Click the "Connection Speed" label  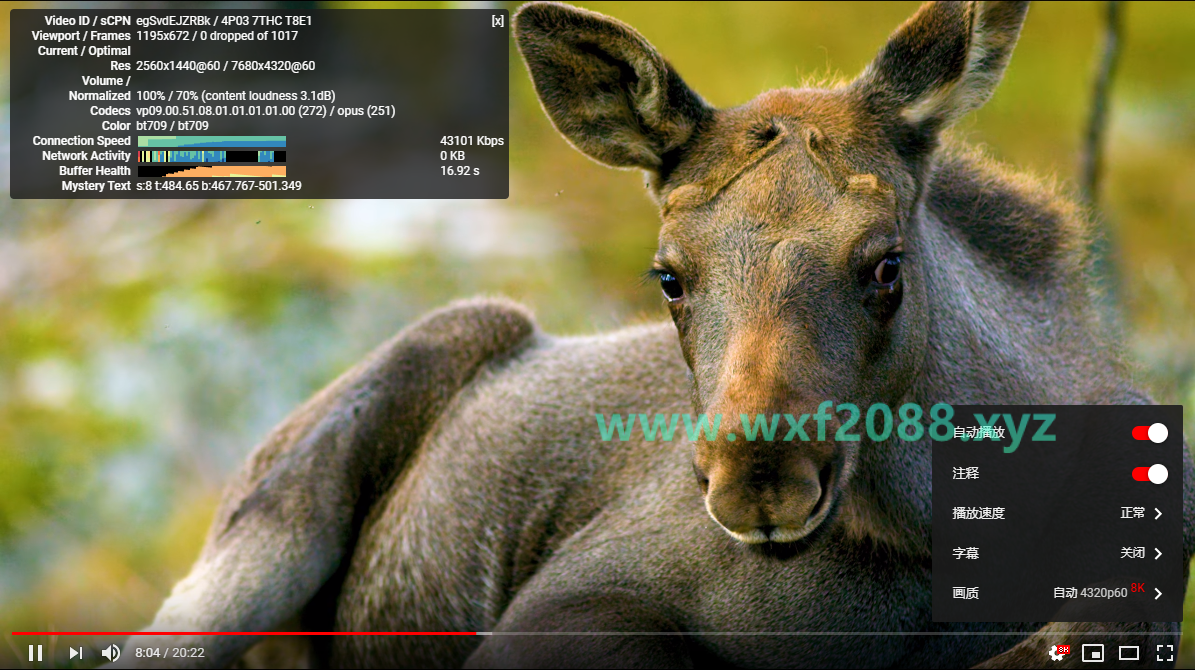pos(82,141)
